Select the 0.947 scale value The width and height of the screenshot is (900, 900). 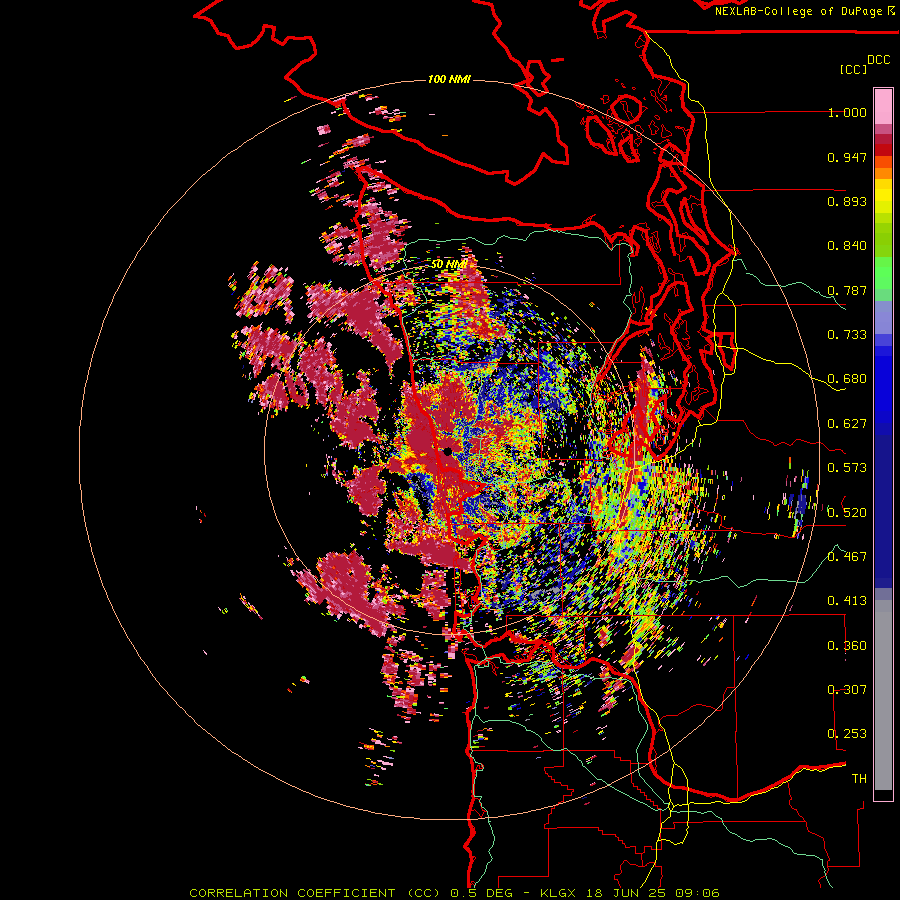point(847,157)
